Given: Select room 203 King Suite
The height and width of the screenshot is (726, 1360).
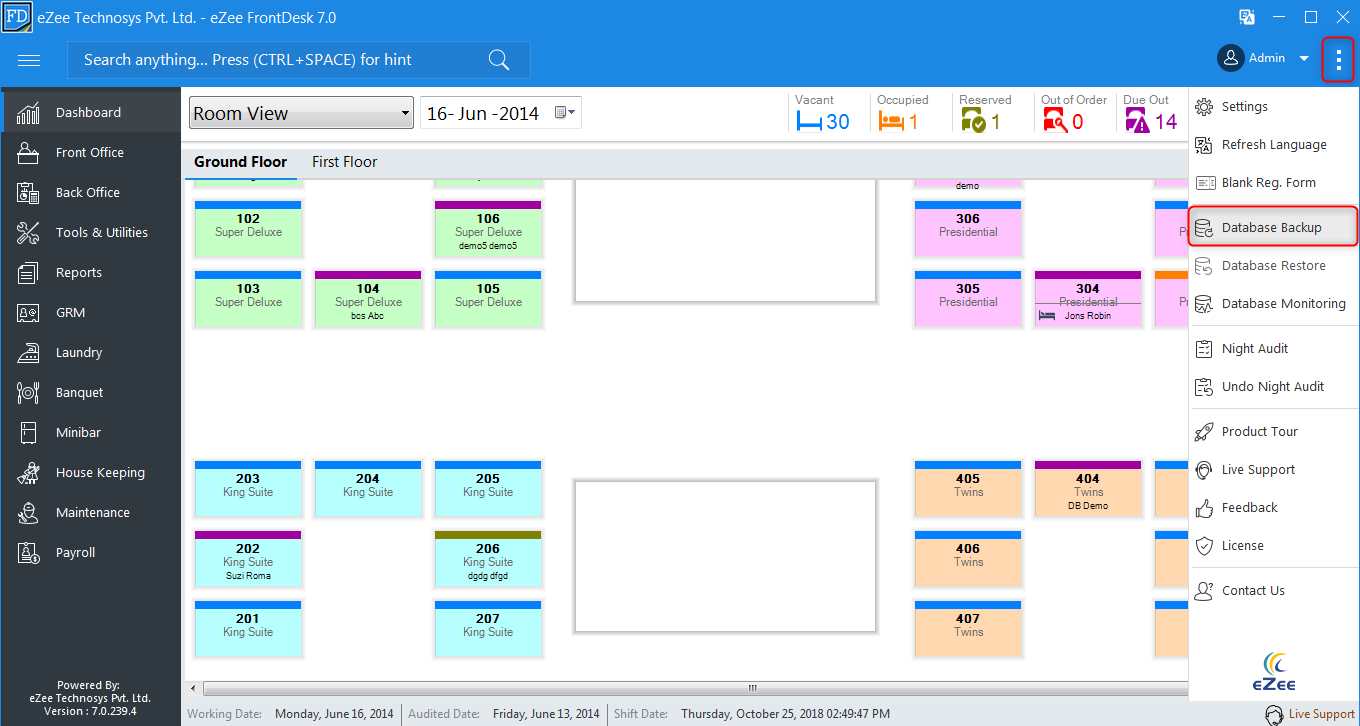Looking at the screenshot, I should (x=248, y=488).
